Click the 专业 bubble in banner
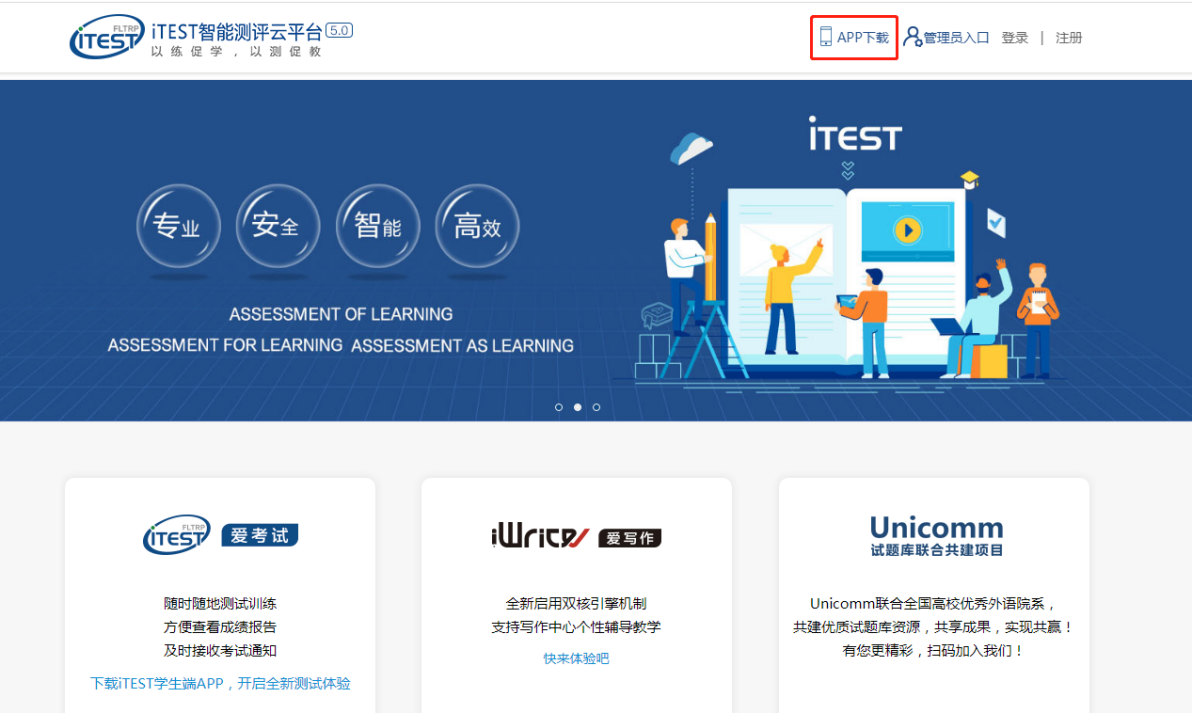Screen dimensions: 1192x713 pos(177,227)
